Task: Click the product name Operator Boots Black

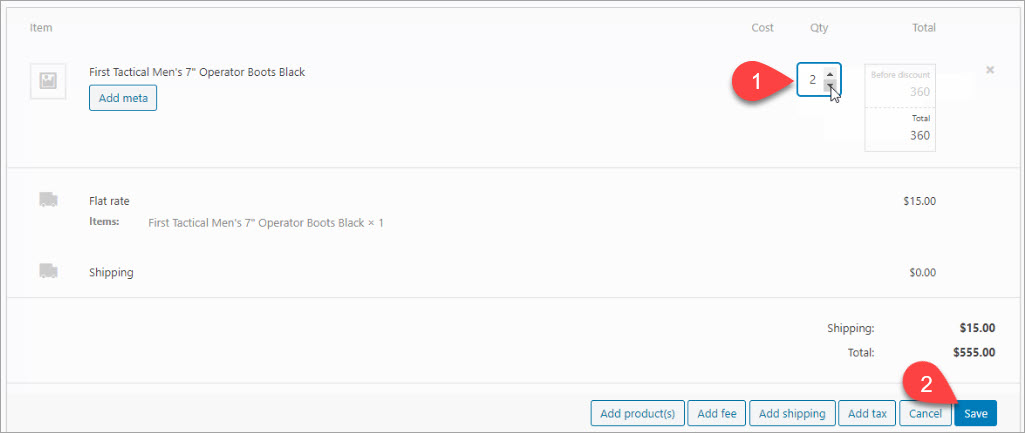Action: pyautogui.click(x=197, y=72)
